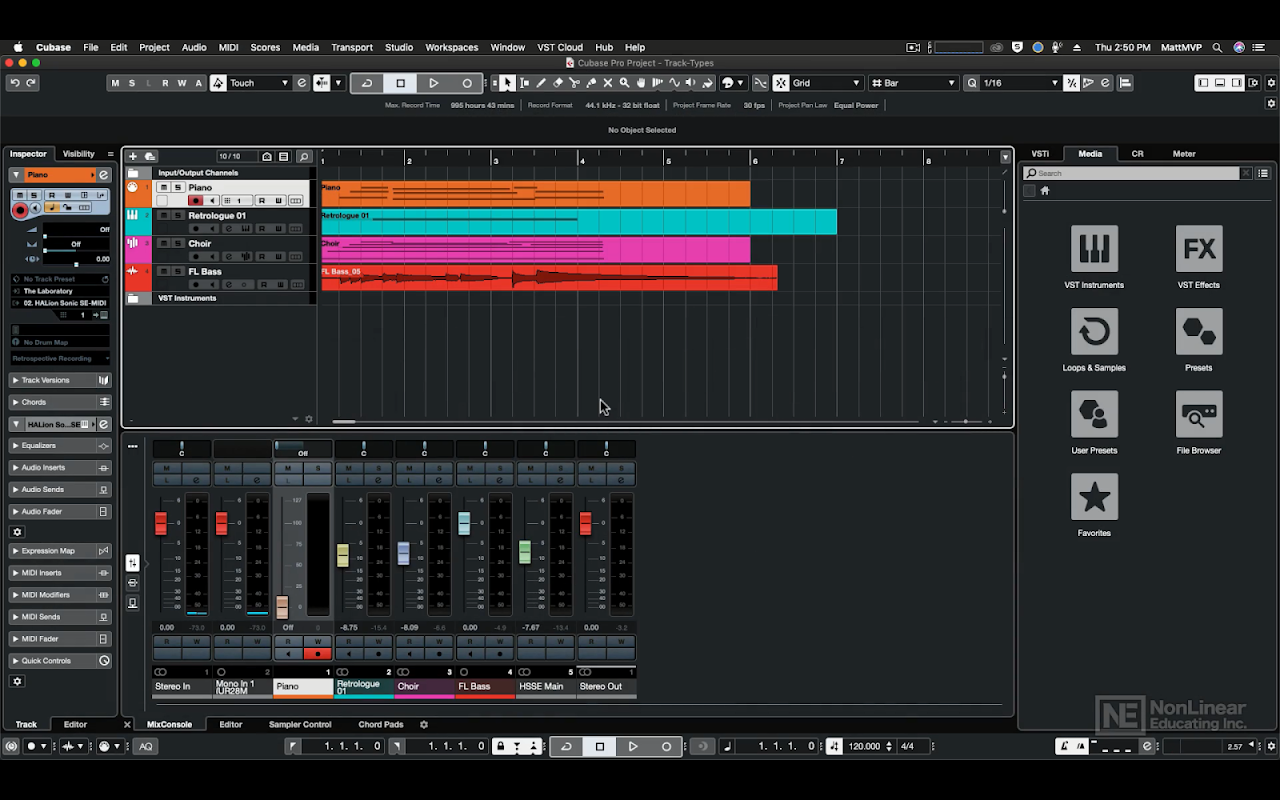Image resolution: width=1280 pixels, height=800 pixels.
Task: Click the AQ button in transport bar
Action: [146, 746]
